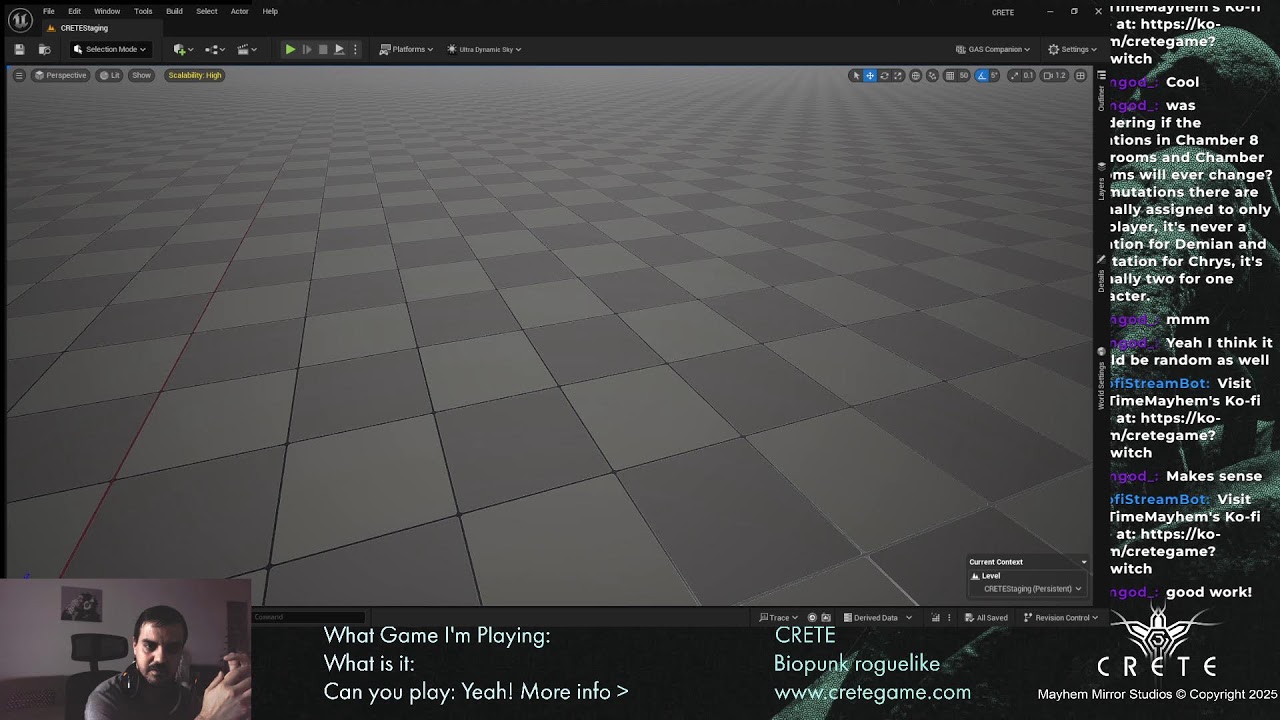Click the Command console input field
1280x720 pixels.
click(x=306, y=617)
